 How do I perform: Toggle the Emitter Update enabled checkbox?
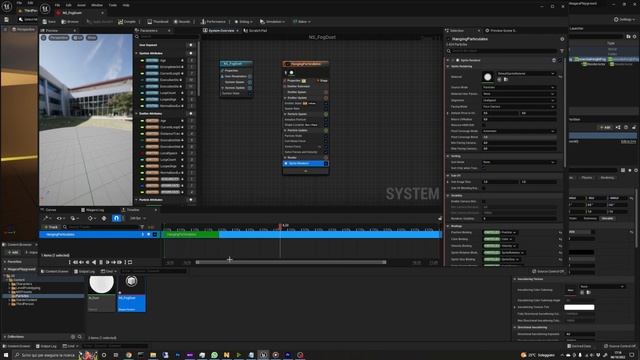326,98
